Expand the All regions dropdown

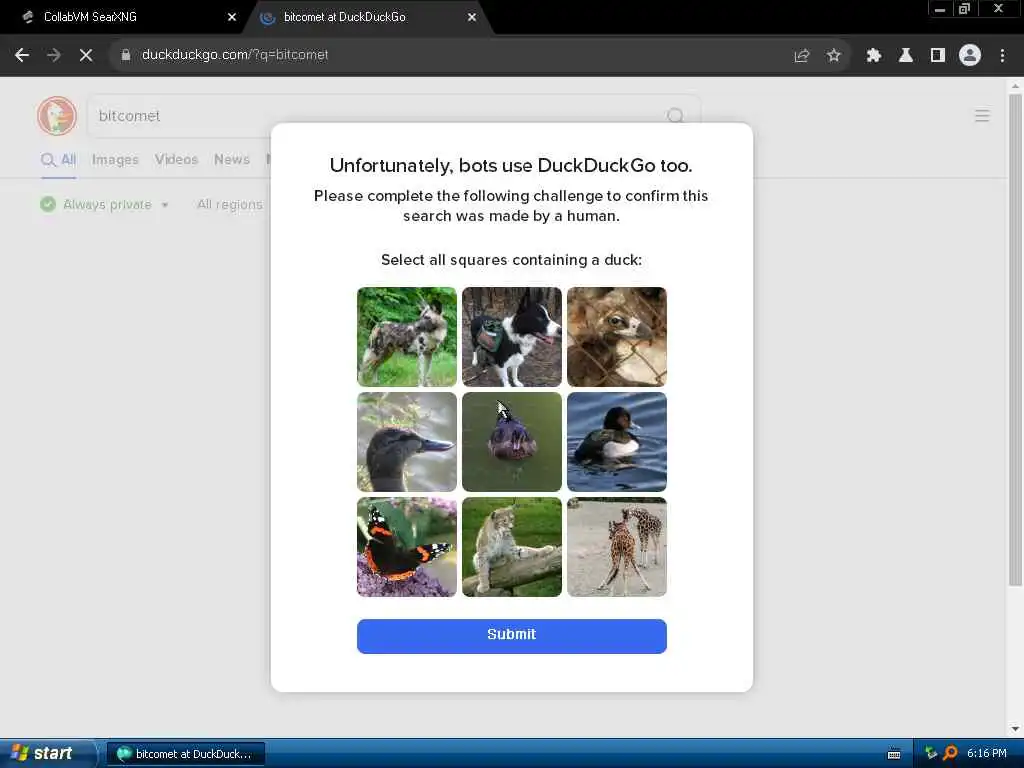230,204
